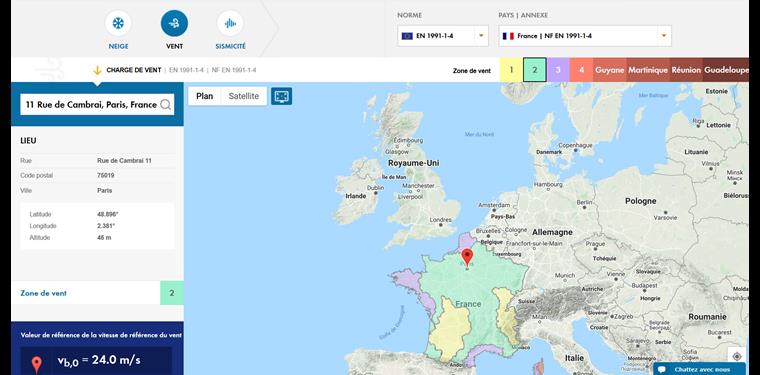Select the Martinique wind zone
The height and width of the screenshot is (375, 760).
click(x=648, y=70)
